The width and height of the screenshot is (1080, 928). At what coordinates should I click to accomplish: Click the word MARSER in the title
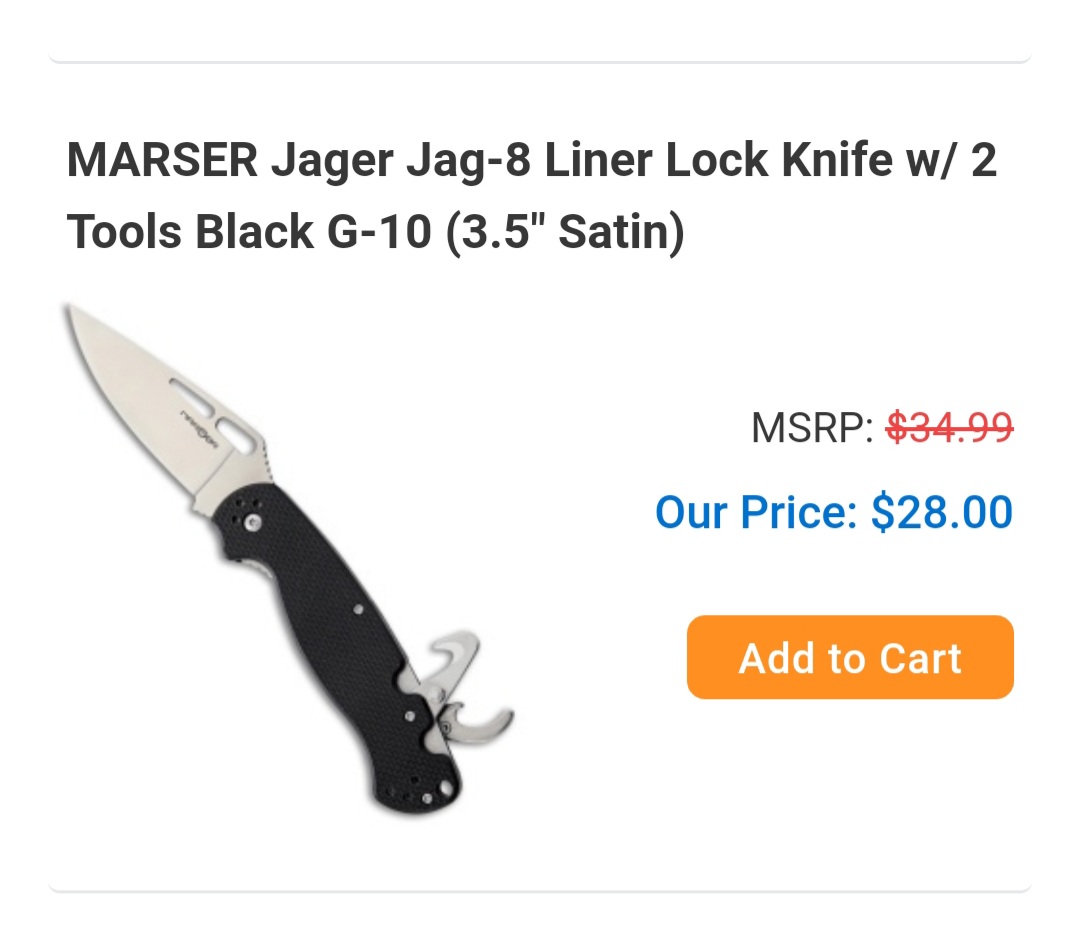(162, 160)
